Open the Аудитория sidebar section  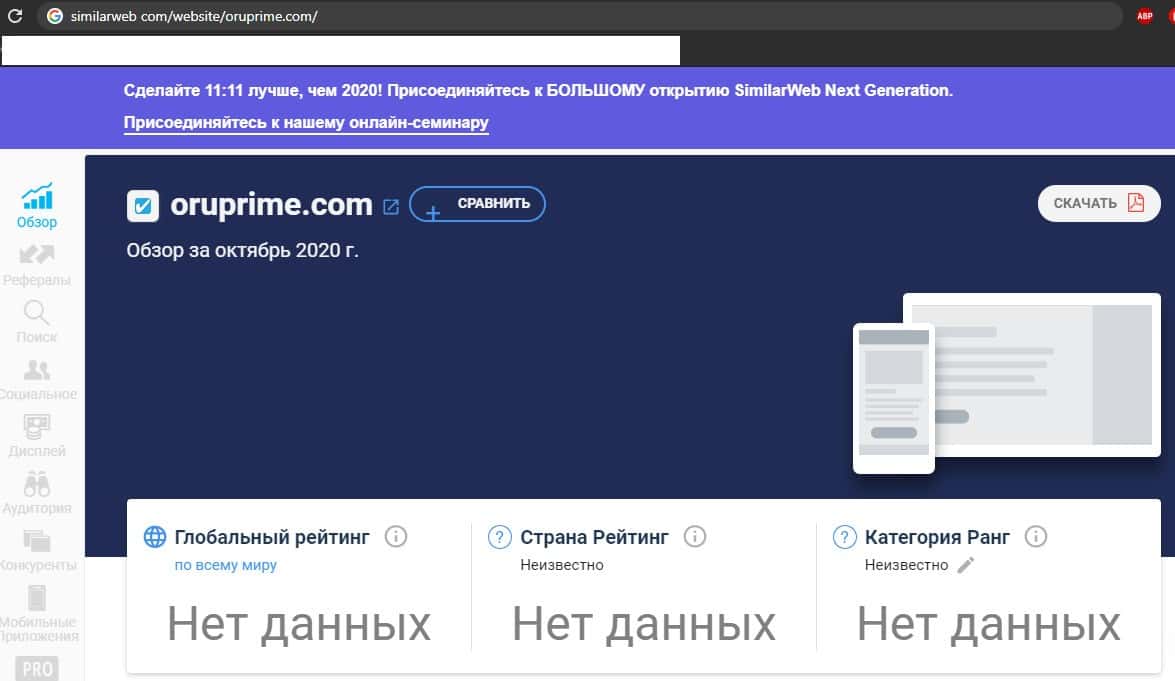[37, 494]
